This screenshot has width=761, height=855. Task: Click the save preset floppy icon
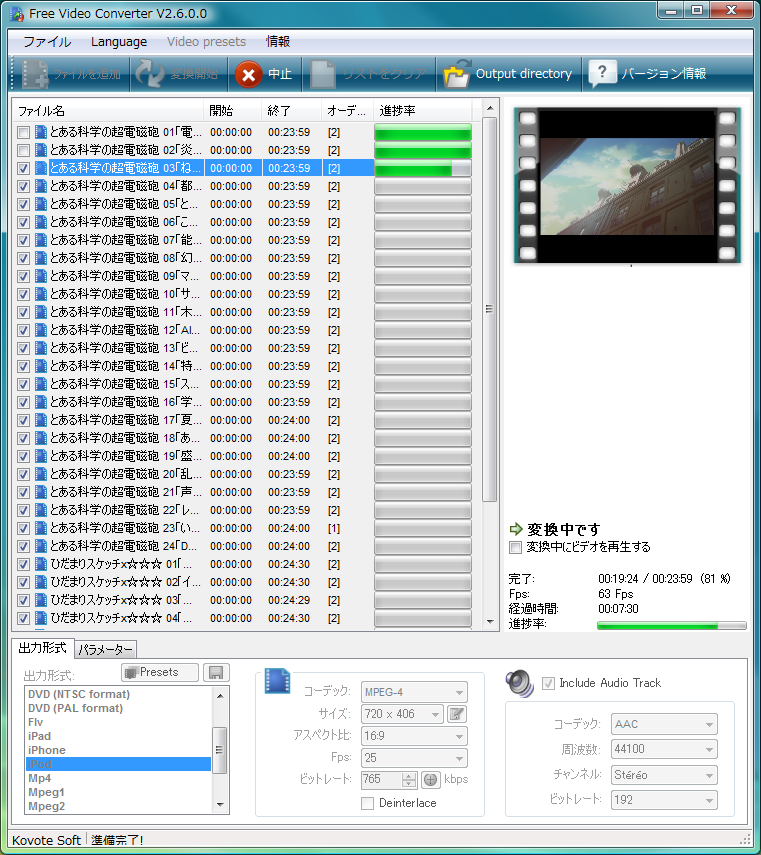216,672
